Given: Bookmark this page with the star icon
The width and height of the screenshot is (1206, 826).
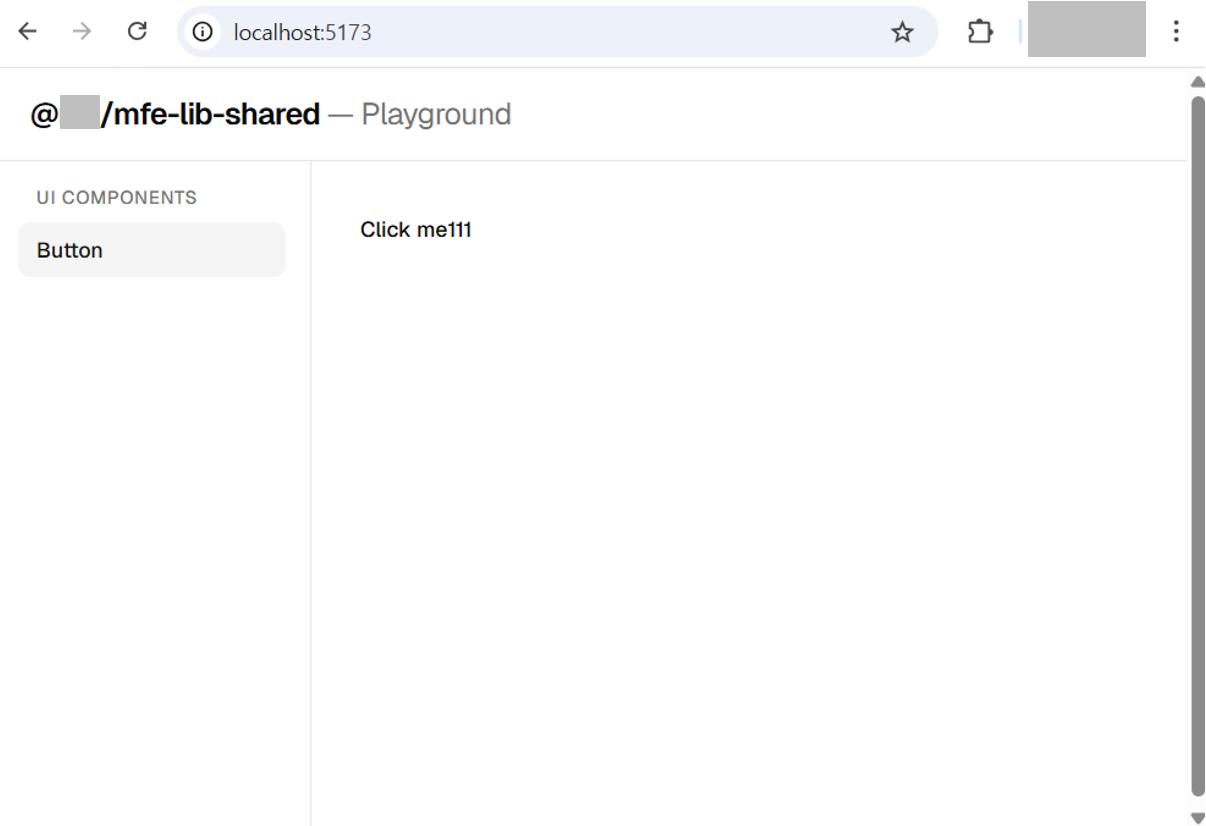Looking at the screenshot, I should (x=902, y=32).
